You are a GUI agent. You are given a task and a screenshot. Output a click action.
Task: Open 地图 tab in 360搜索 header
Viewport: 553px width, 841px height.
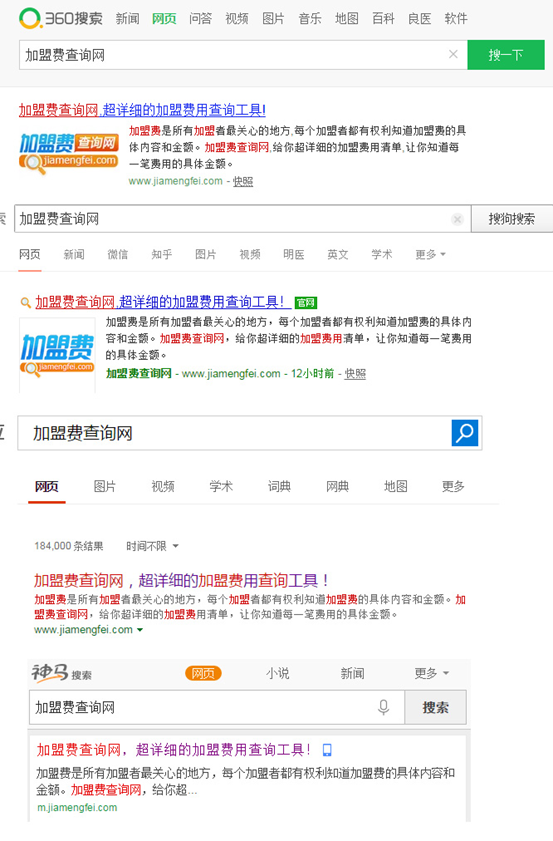click(x=346, y=19)
